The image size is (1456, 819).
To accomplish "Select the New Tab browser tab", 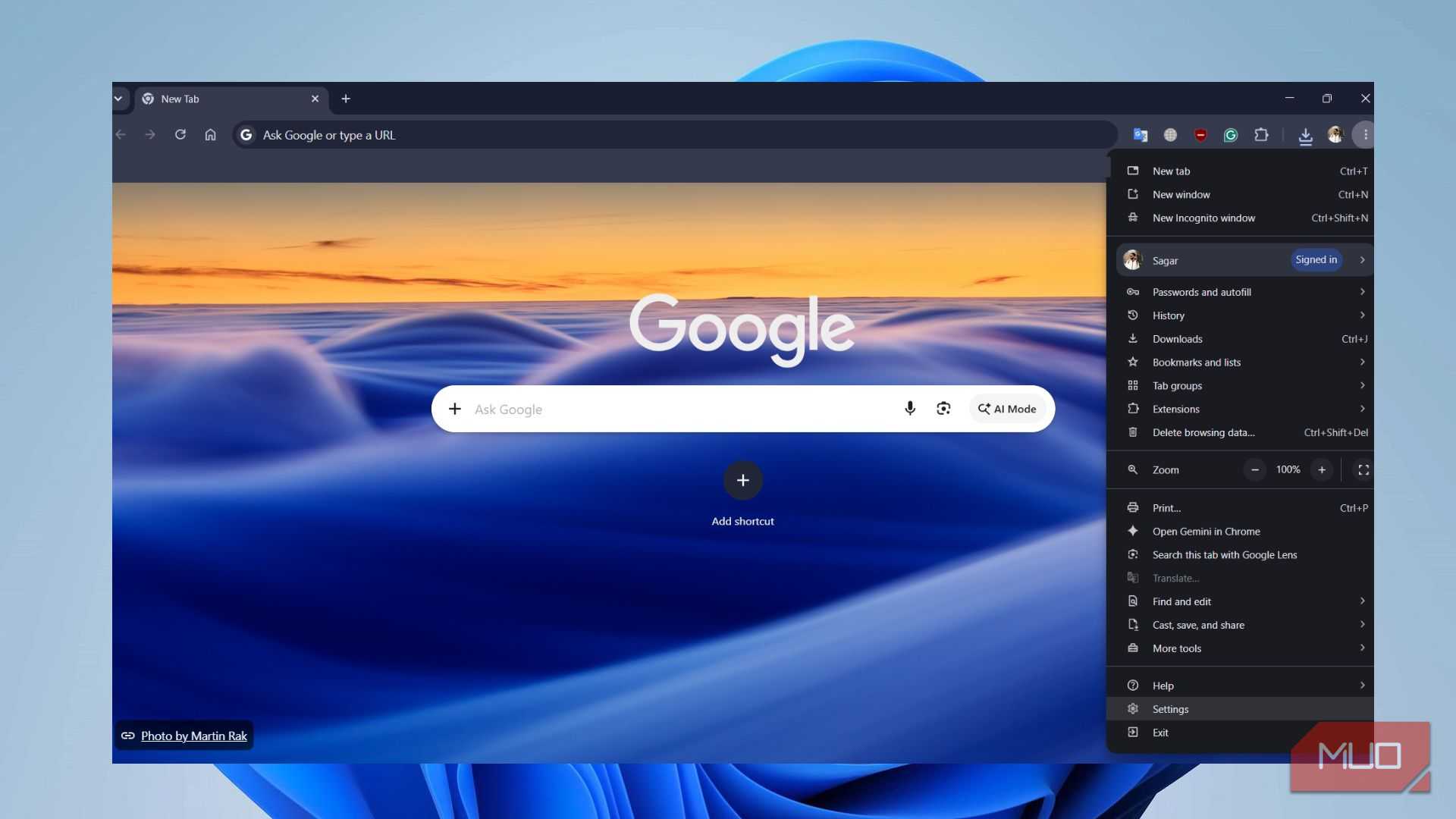I will coord(231,99).
